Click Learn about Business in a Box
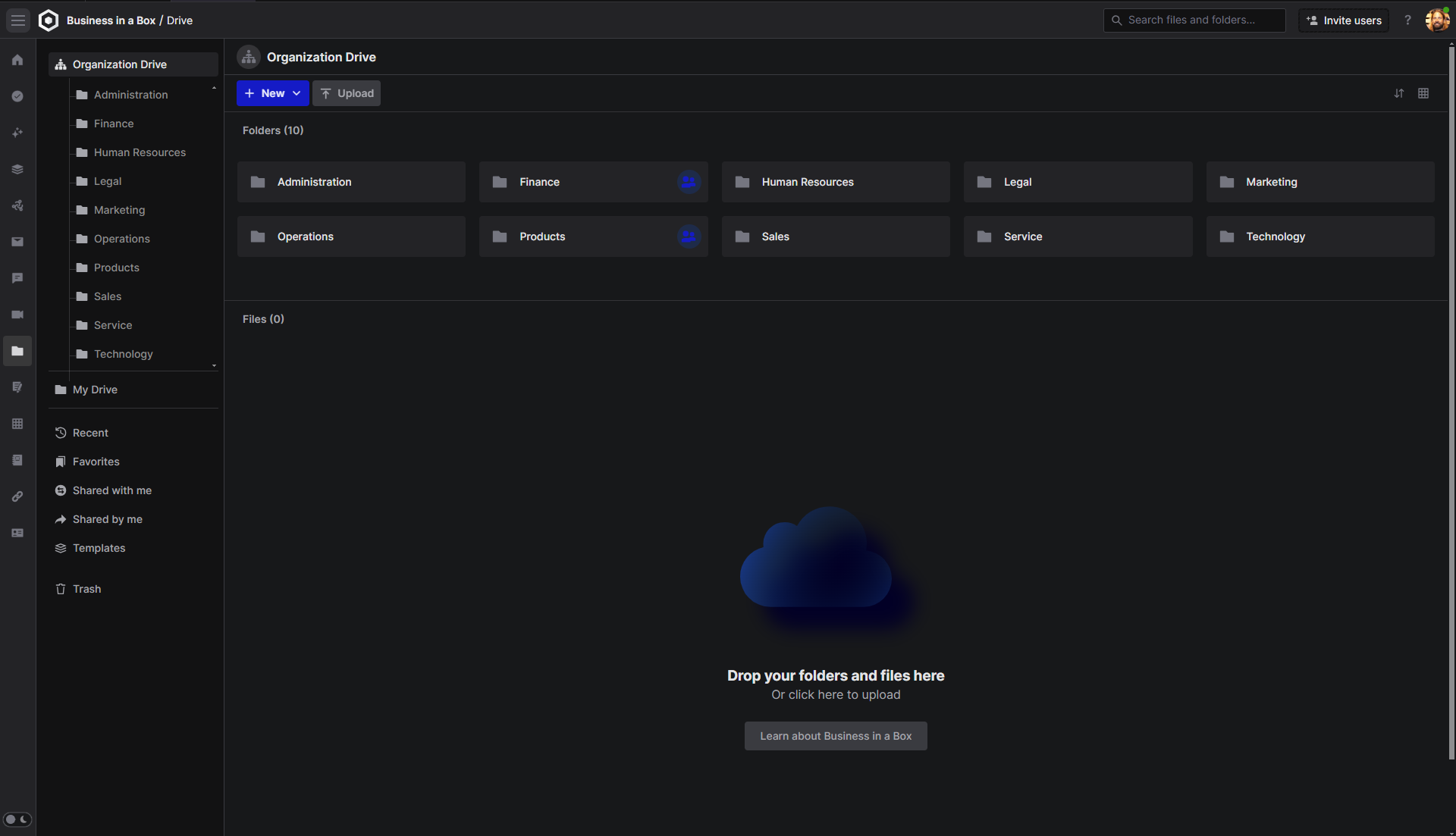This screenshot has height=836, width=1456. 836,736
